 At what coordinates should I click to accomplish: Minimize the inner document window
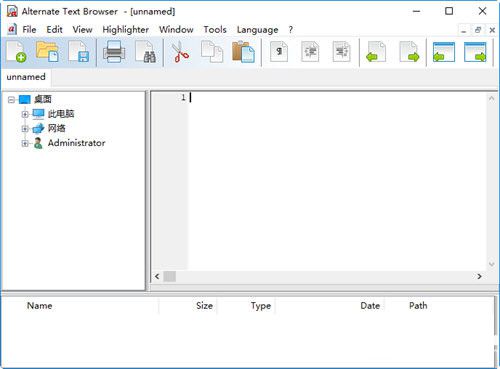pos(464,30)
